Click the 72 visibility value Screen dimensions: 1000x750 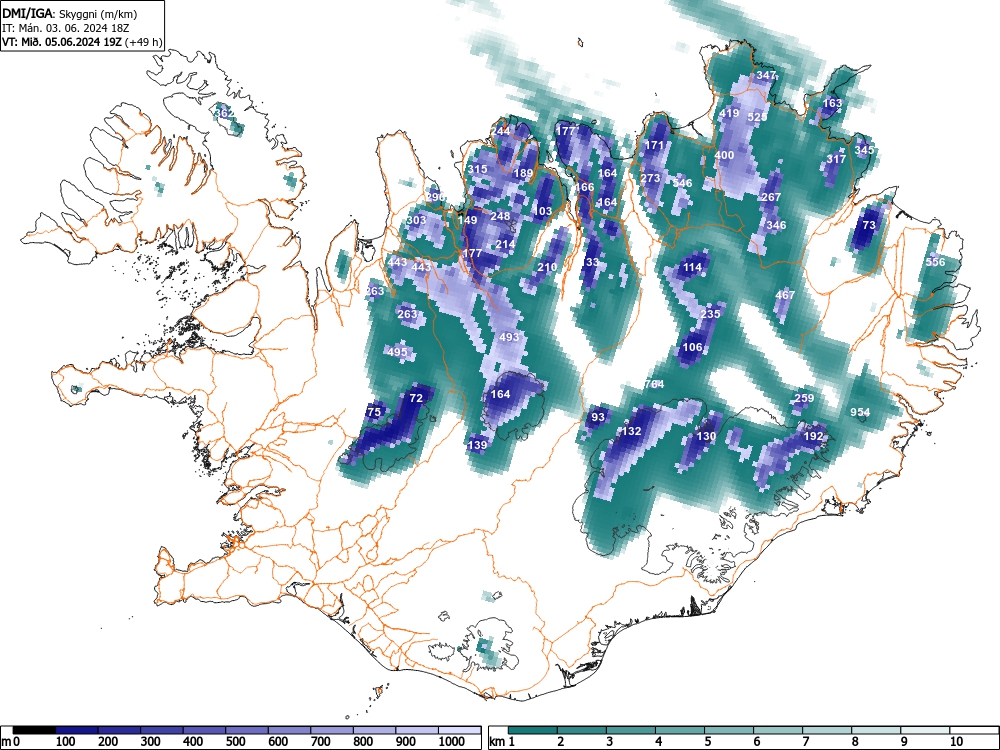(x=416, y=398)
